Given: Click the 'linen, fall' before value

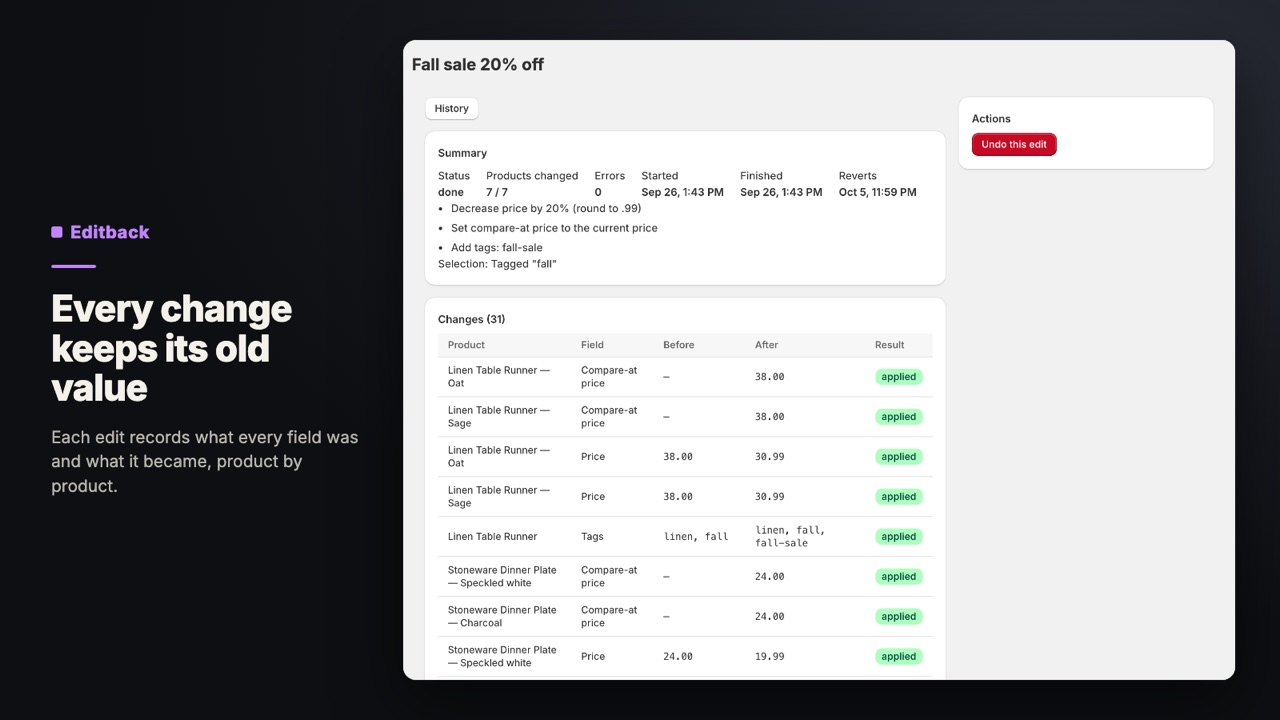Looking at the screenshot, I should coord(696,537).
